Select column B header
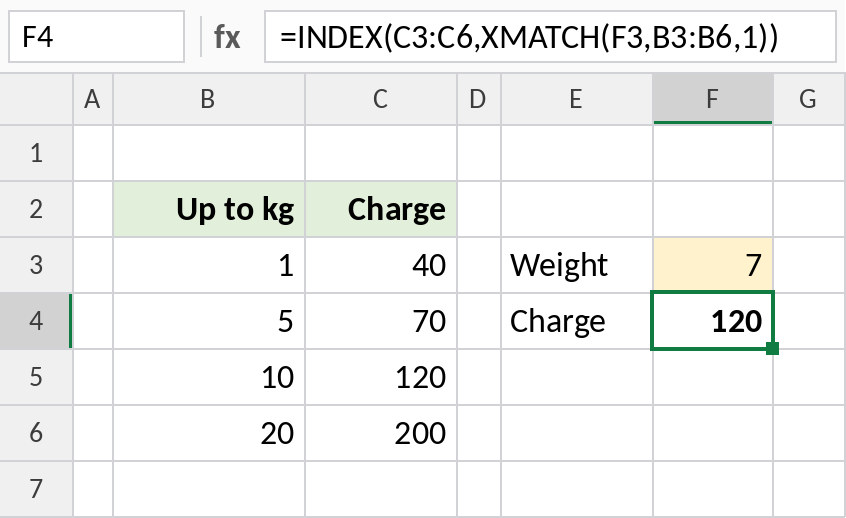The image size is (846, 518). pos(209,99)
